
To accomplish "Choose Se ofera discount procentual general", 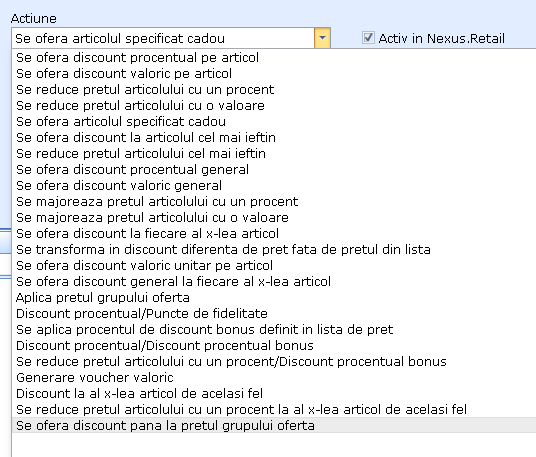I will click(274, 170).
